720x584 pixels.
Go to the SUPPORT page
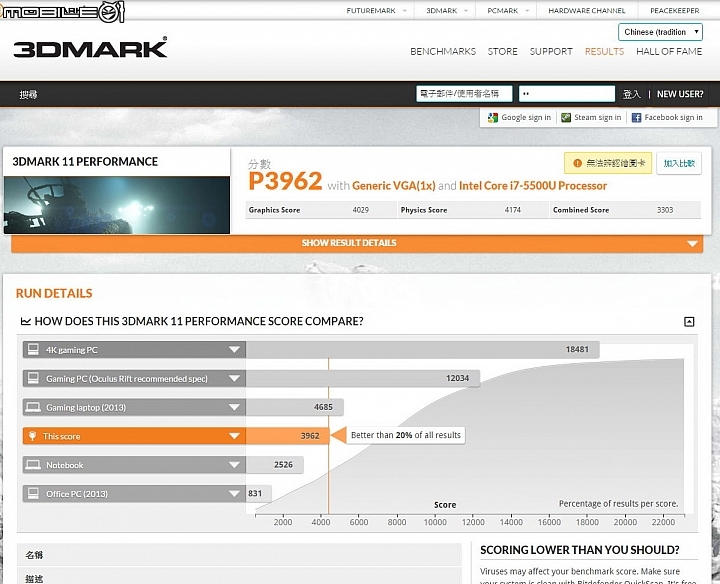(x=551, y=51)
